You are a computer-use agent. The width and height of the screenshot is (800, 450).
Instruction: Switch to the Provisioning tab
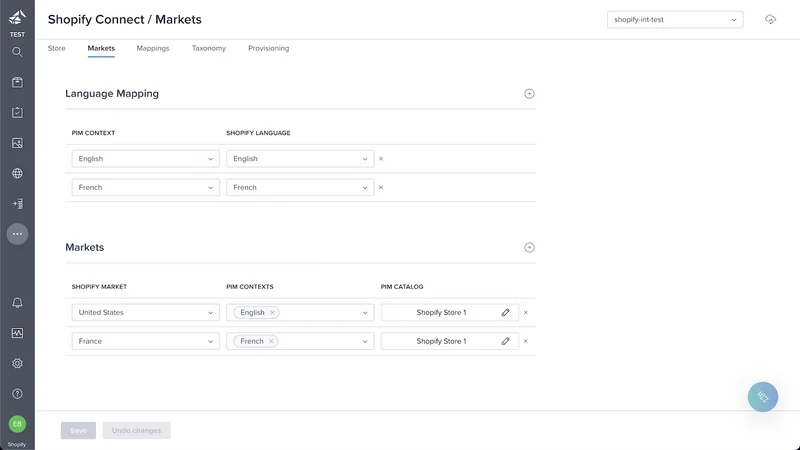click(268, 48)
